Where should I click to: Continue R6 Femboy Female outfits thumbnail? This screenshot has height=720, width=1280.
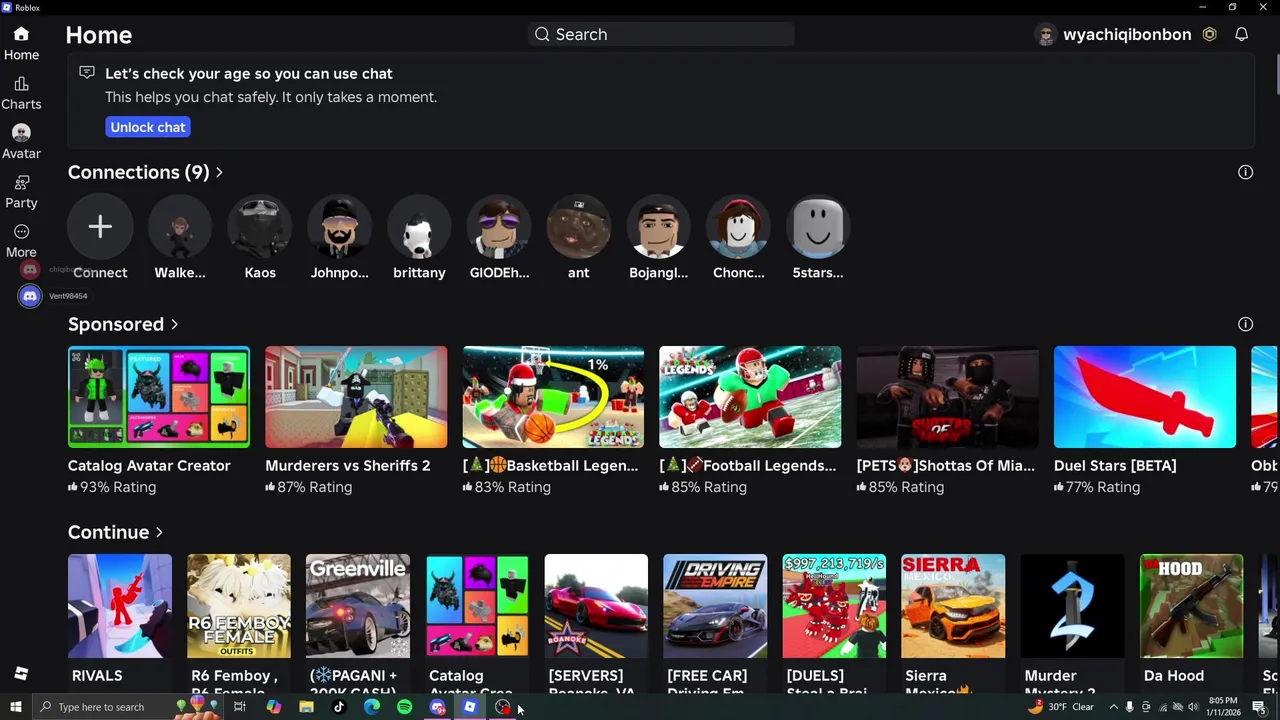click(x=239, y=606)
